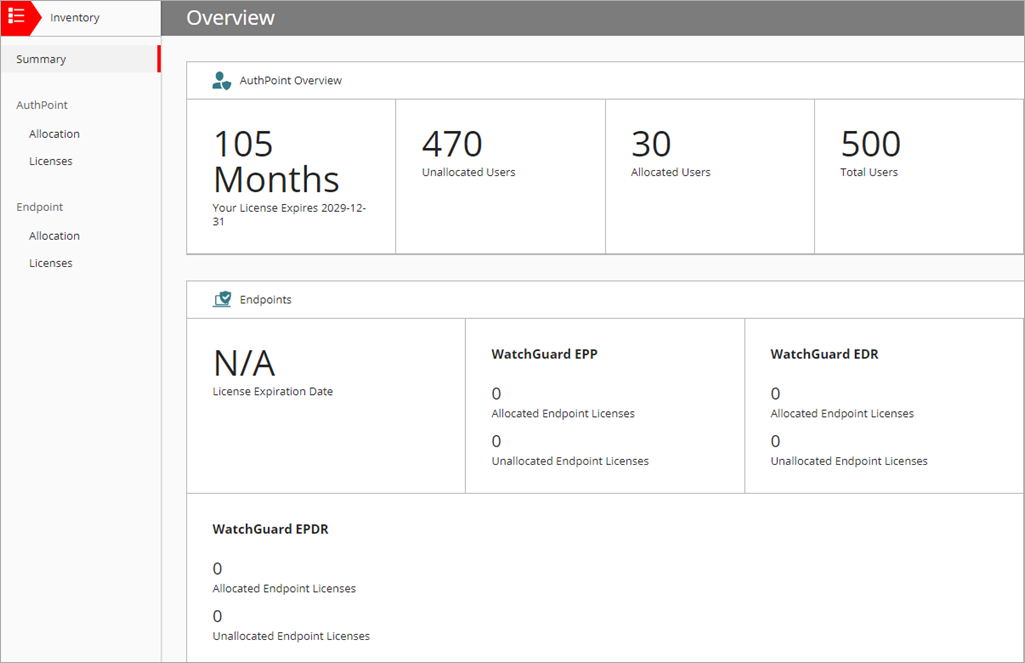
Task: Select the WatchGuard EDR card
Action: tap(884, 405)
